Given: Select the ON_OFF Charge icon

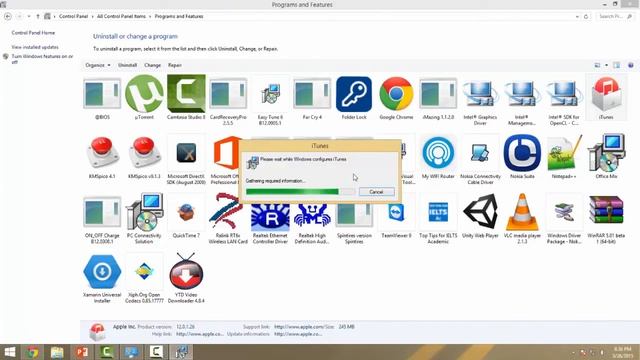Looking at the screenshot, I should pyautogui.click(x=102, y=212).
